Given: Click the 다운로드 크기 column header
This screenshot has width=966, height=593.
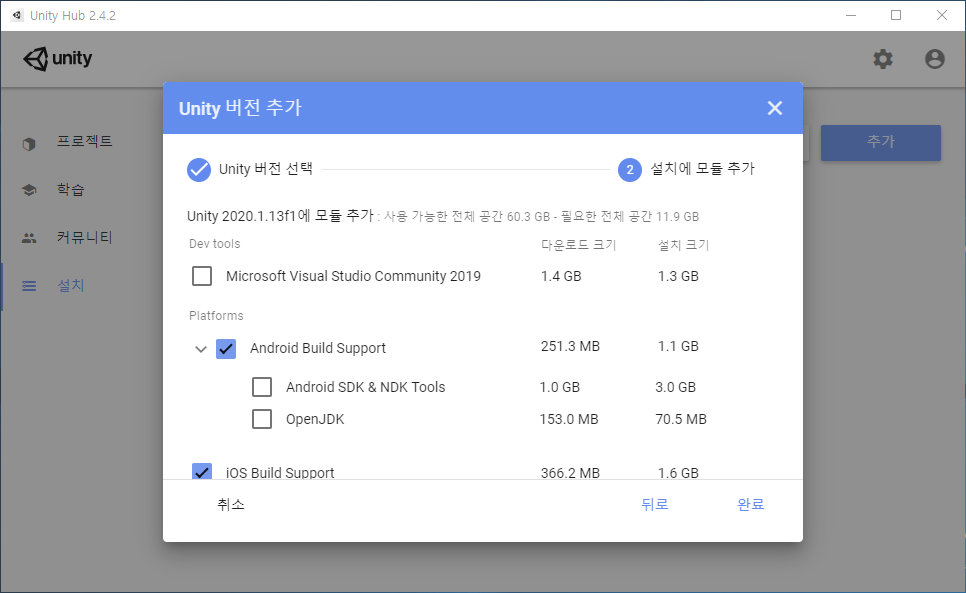Looking at the screenshot, I should 578,244.
